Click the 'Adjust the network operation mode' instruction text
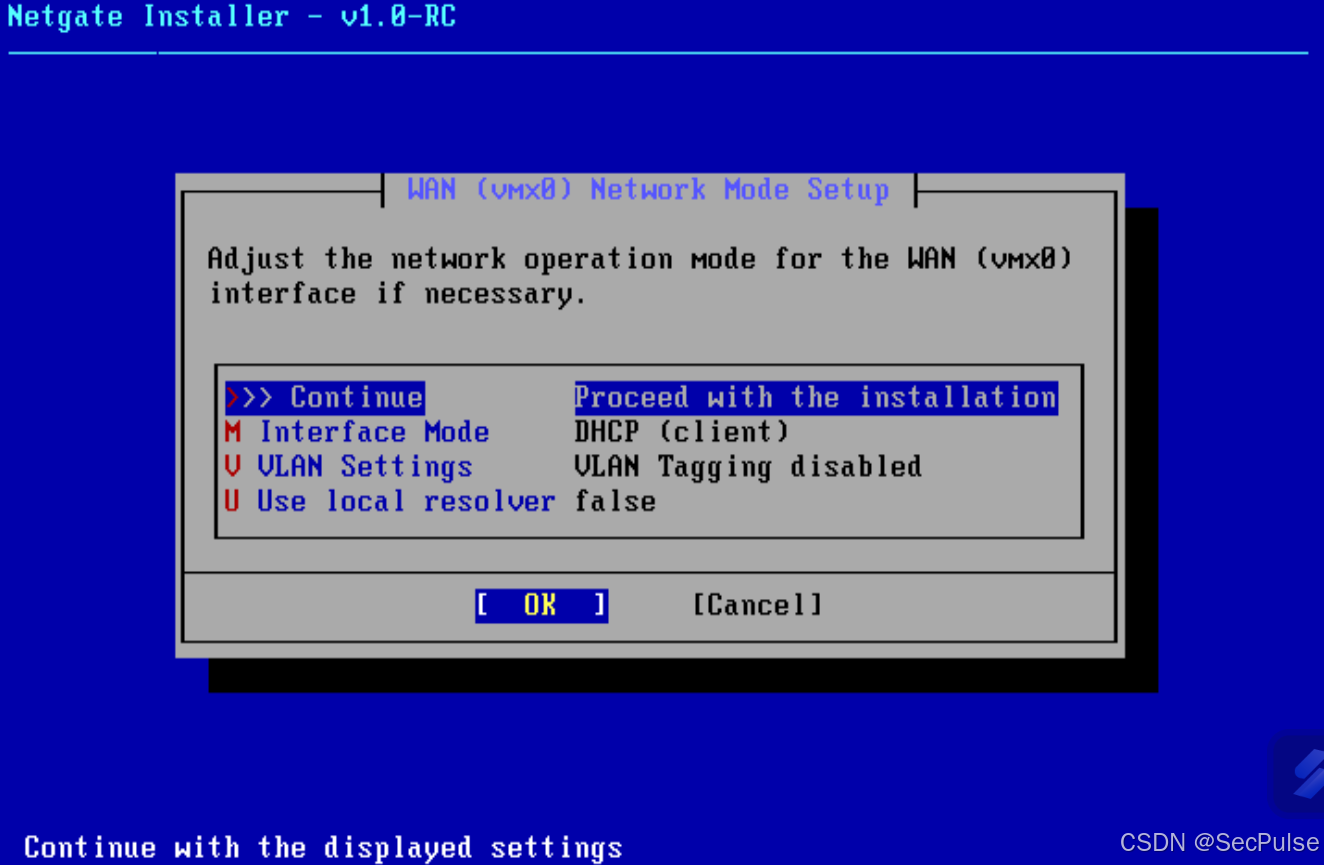1324x865 pixels. tap(640, 276)
